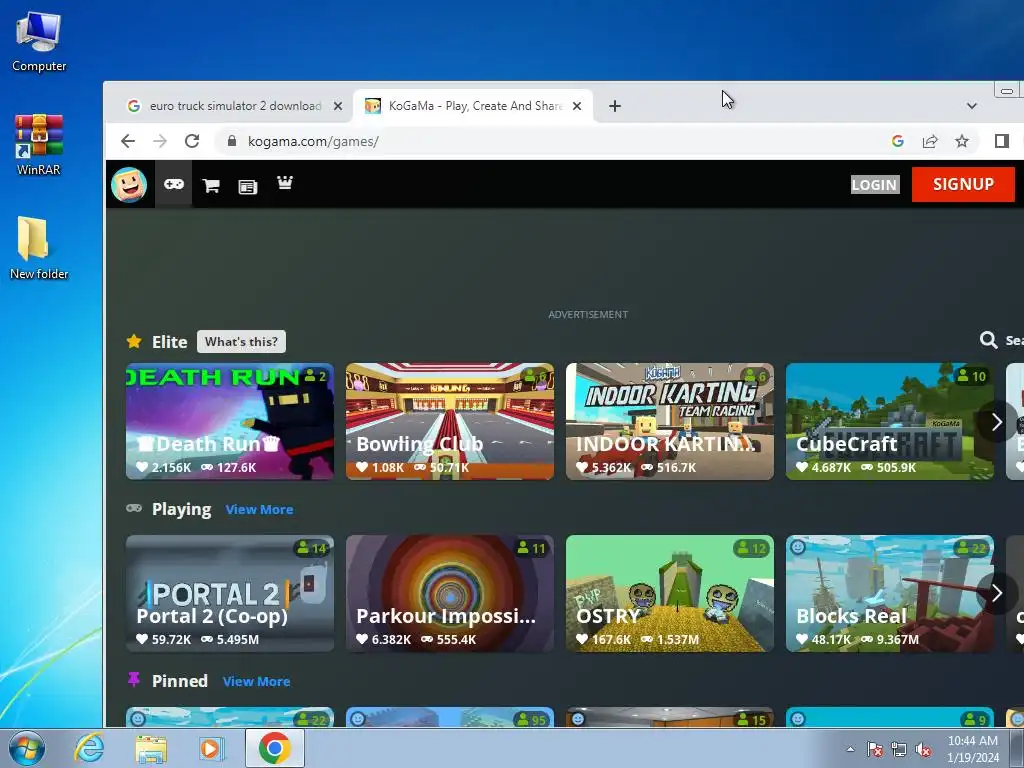The image size is (1024, 768).
Task: Select the Computer desktop icon
Action: pyautogui.click(x=39, y=42)
